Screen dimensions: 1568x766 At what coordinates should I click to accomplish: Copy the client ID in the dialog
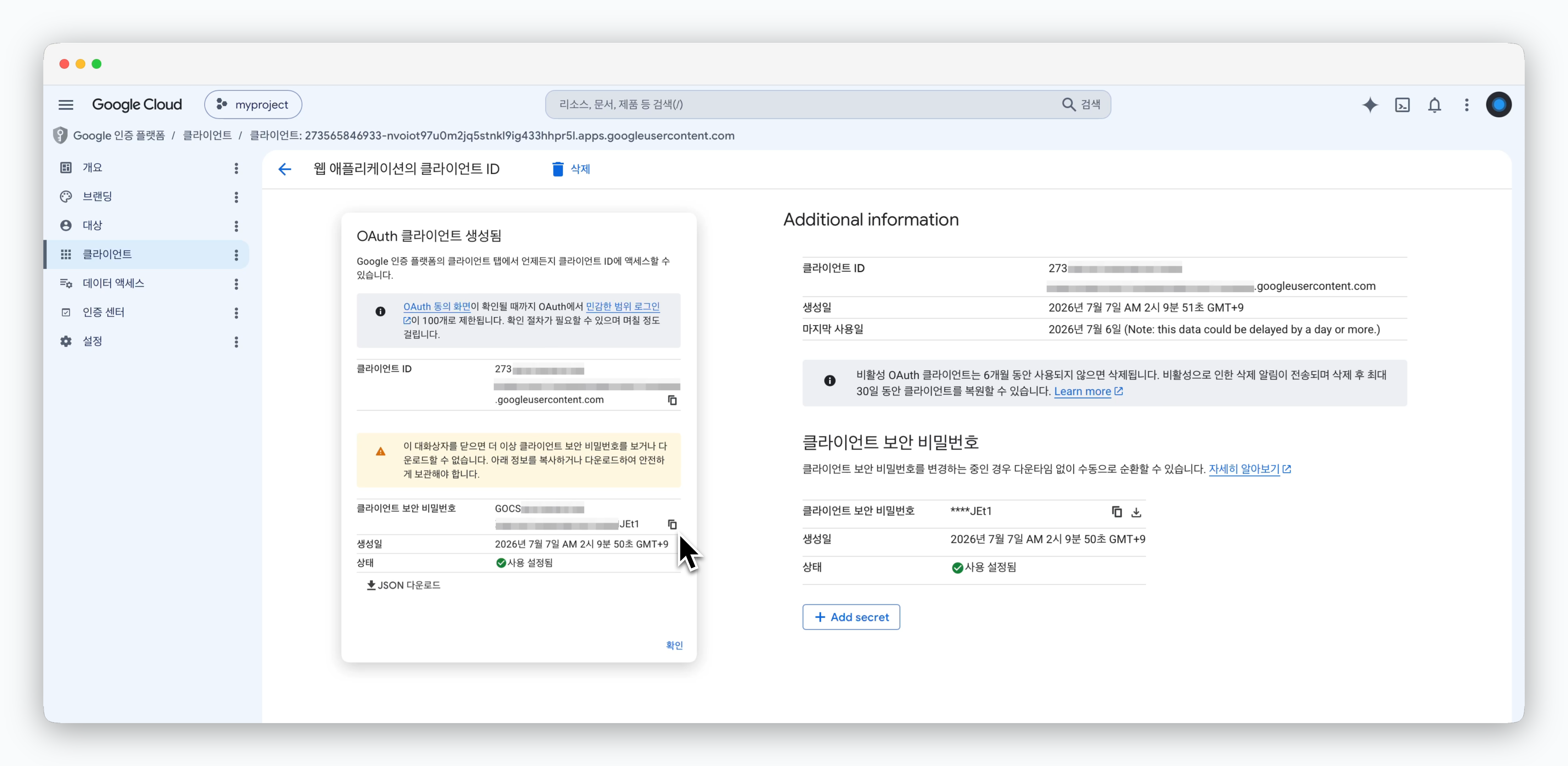[672, 400]
